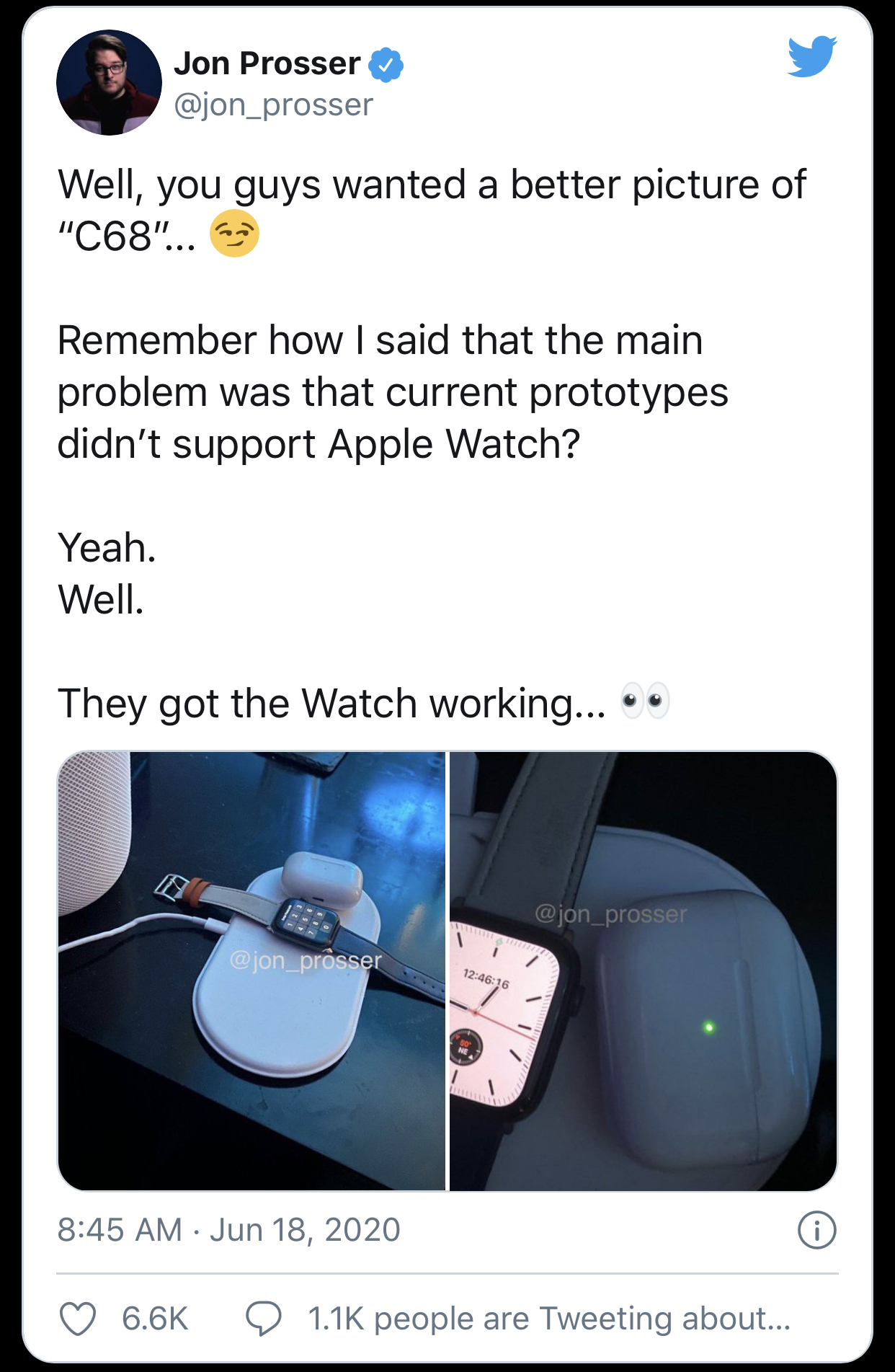Like the tweet with the heart icon
This screenshot has width=895, height=1372.
tap(78, 1319)
